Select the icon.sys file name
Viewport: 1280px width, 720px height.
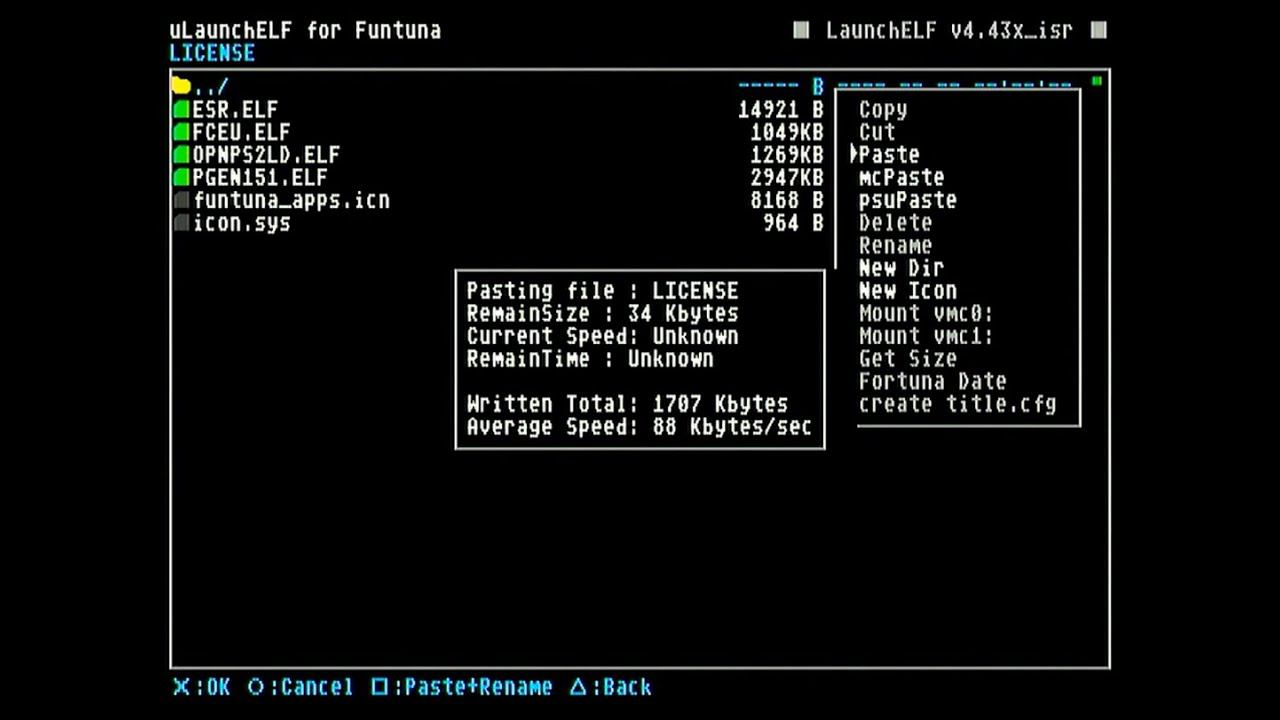(241, 224)
